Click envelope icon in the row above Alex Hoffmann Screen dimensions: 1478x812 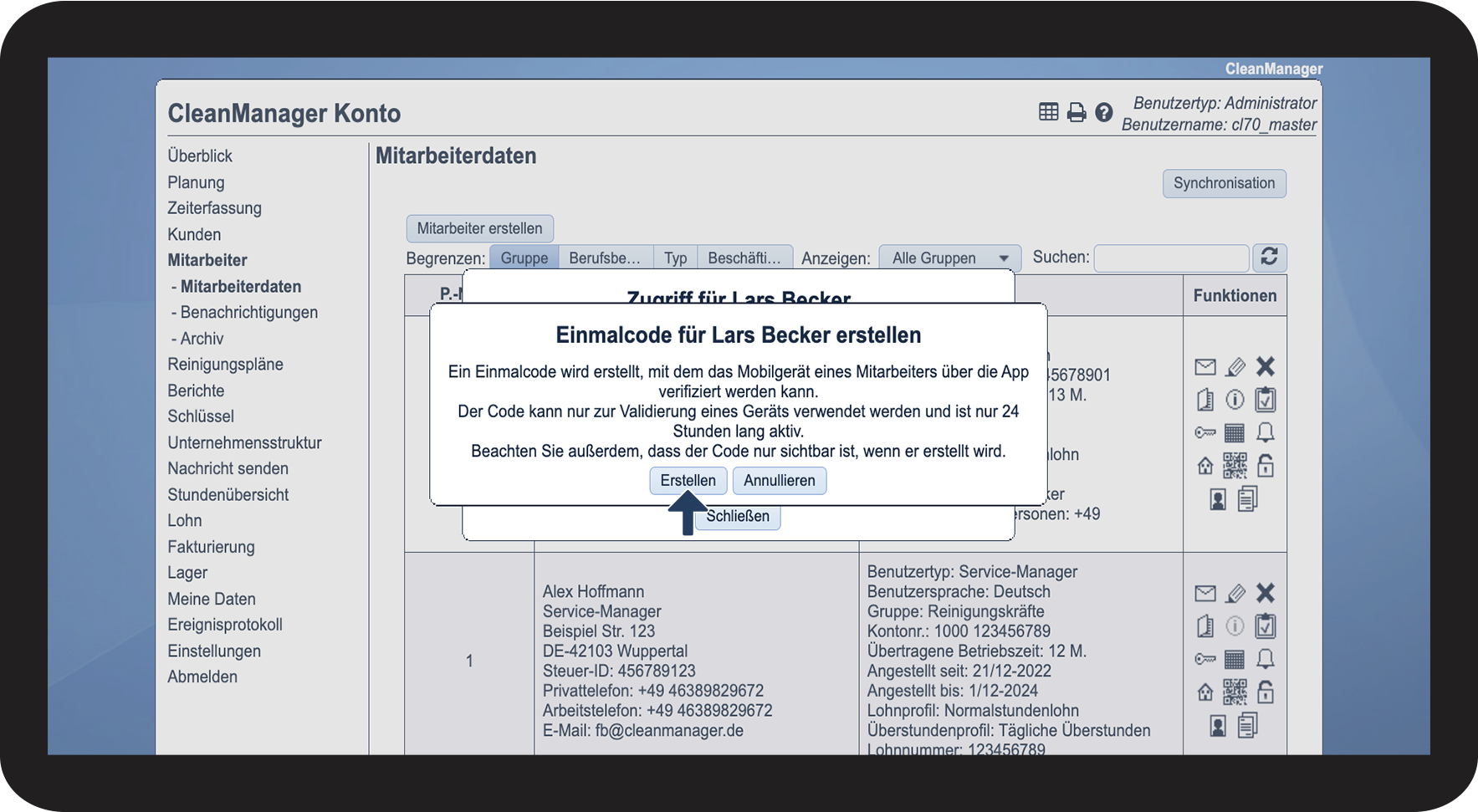click(1205, 366)
